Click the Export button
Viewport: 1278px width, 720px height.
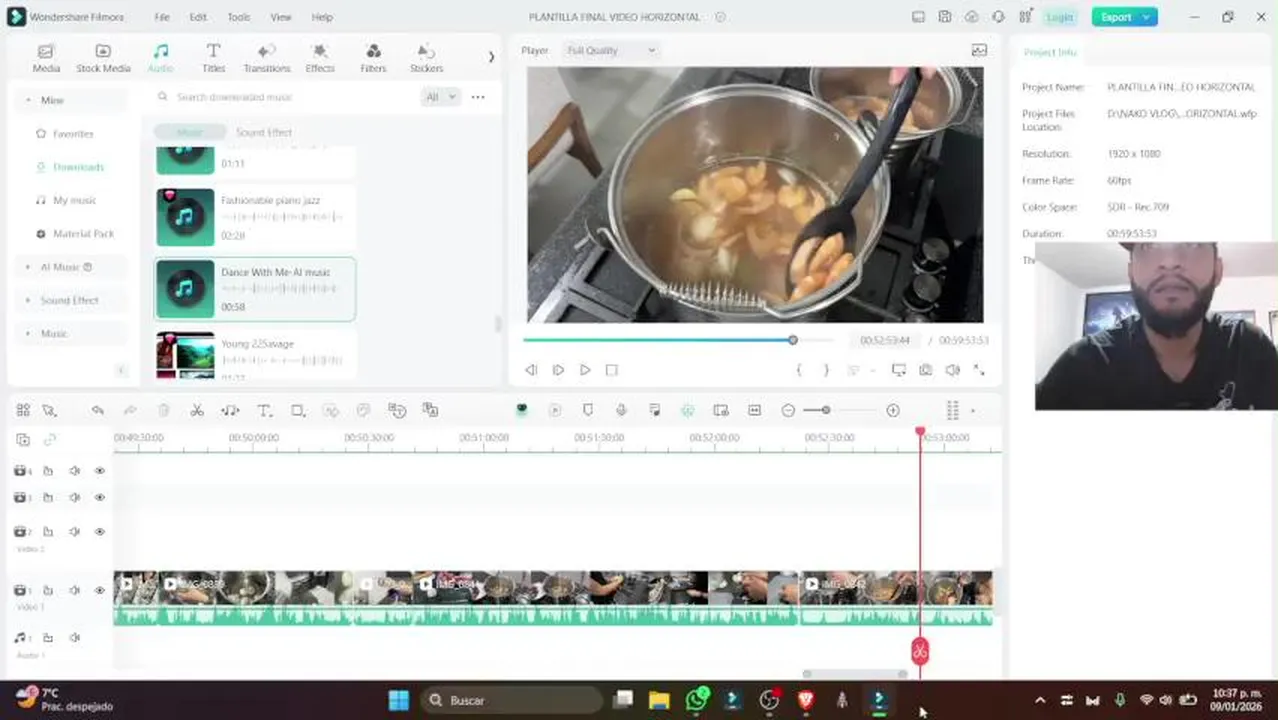[x=1124, y=17]
